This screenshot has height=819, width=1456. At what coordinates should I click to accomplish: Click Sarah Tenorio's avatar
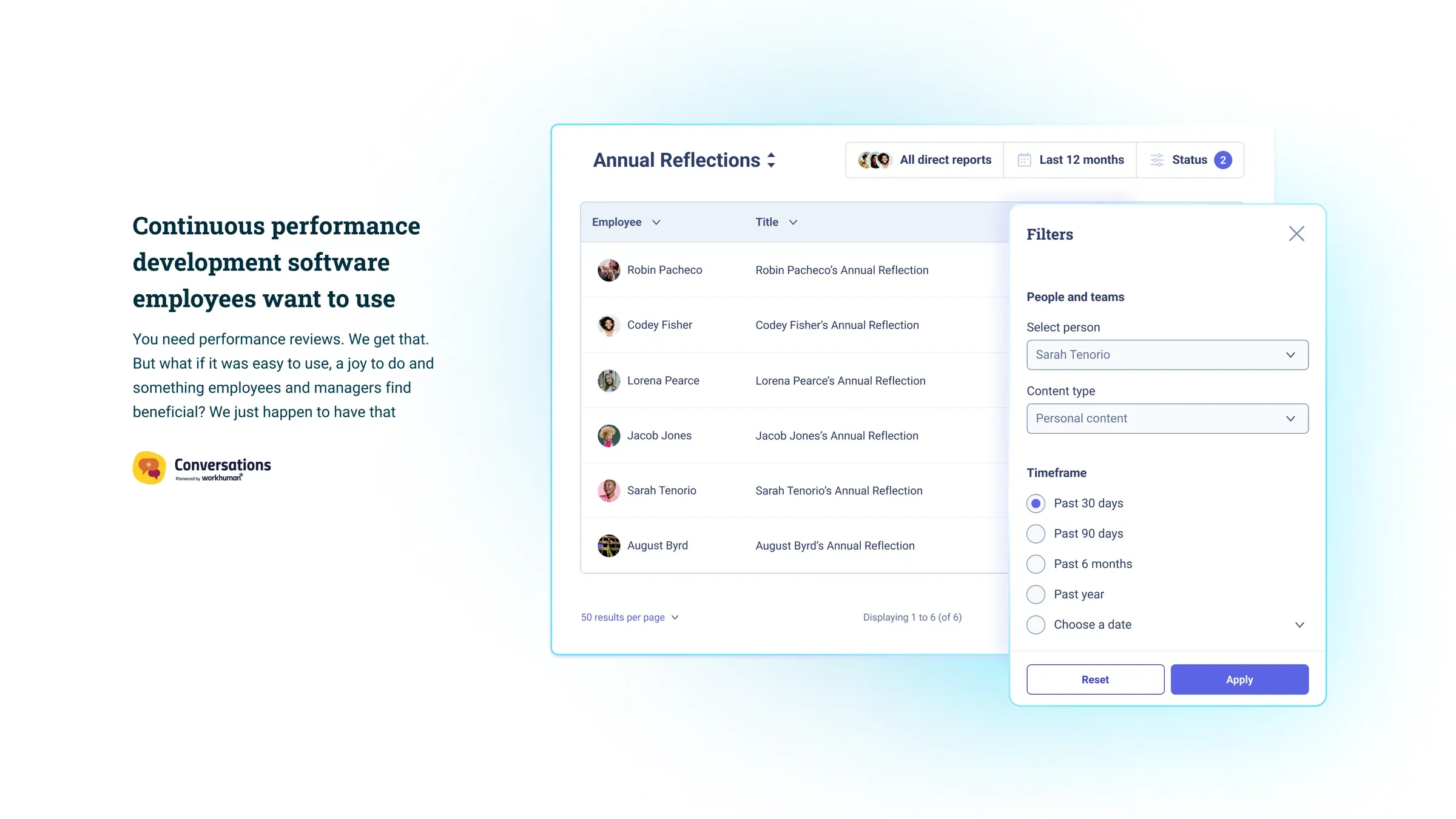coord(608,490)
